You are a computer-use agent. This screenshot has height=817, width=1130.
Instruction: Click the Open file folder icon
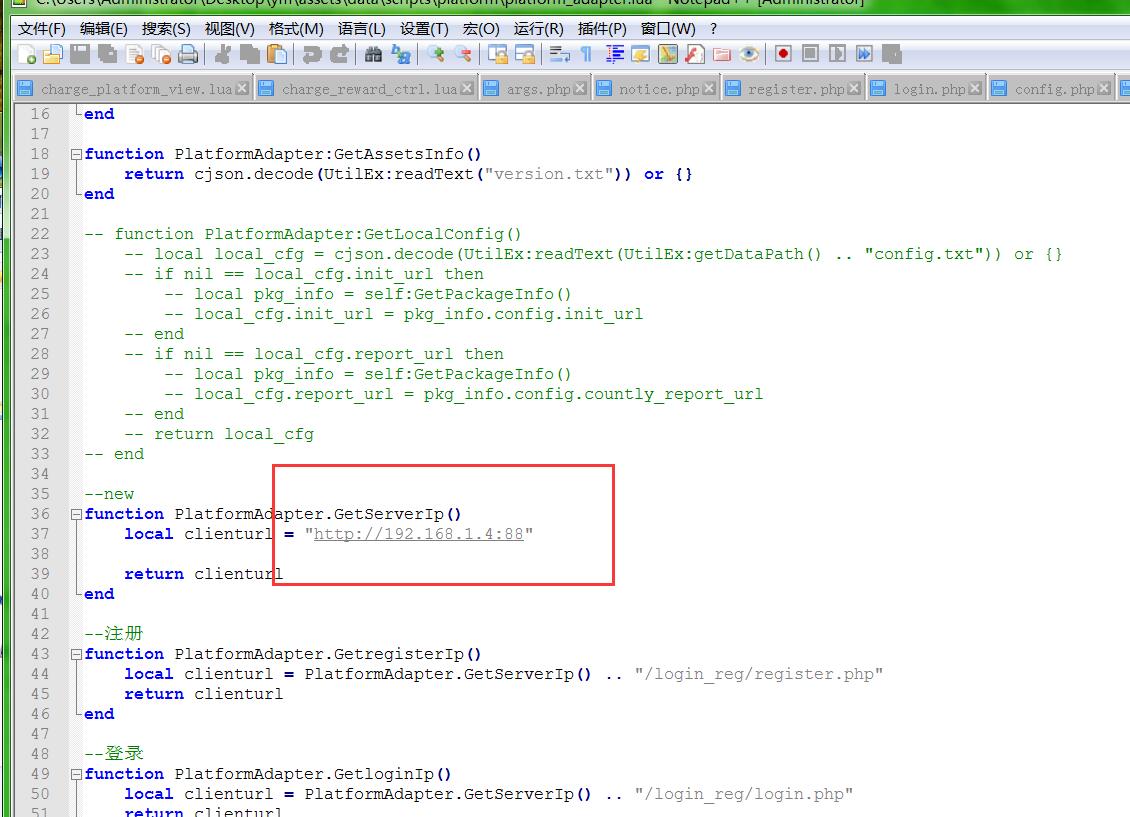point(53,54)
